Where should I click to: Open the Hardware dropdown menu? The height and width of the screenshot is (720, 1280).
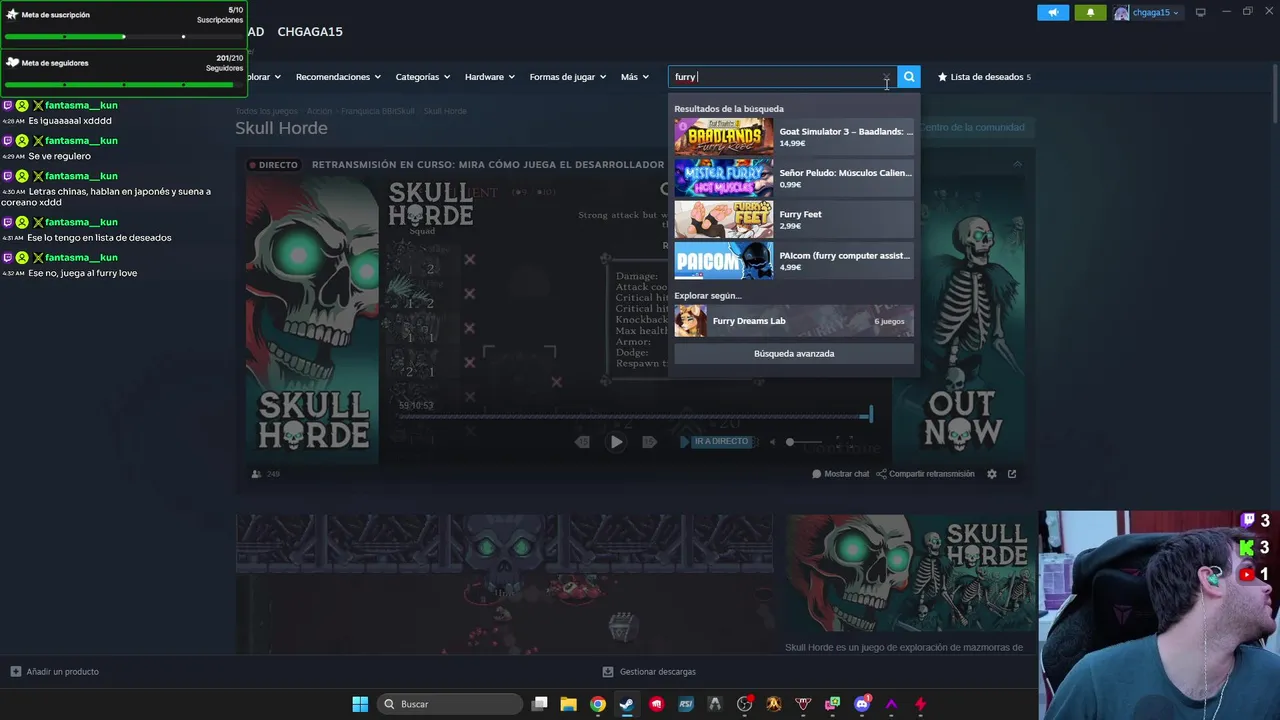tap(490, 77)
